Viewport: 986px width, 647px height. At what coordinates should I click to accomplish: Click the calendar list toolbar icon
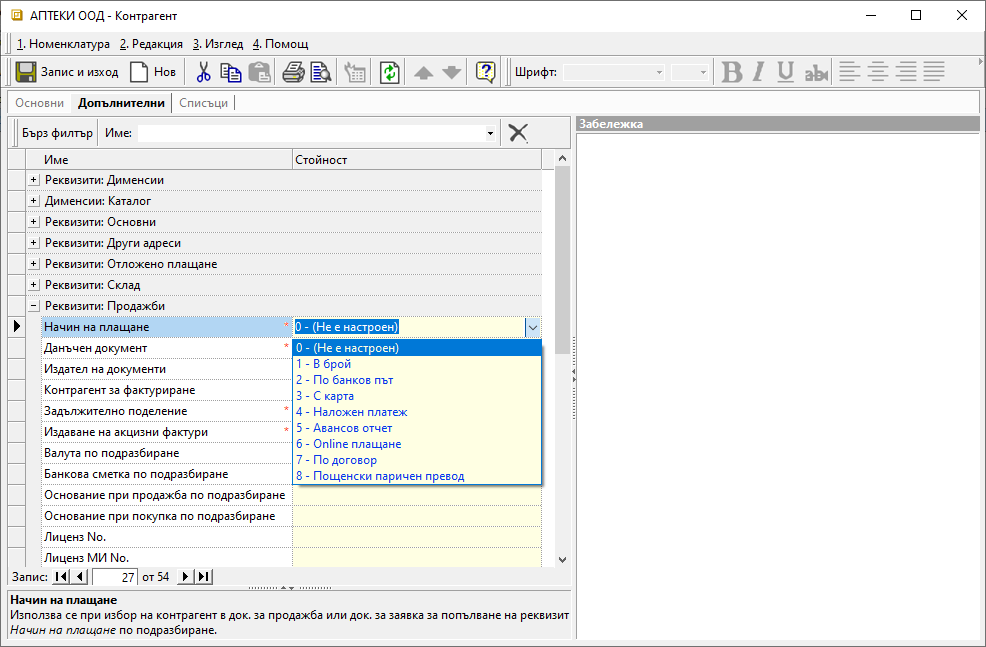[x=355, y=72]
